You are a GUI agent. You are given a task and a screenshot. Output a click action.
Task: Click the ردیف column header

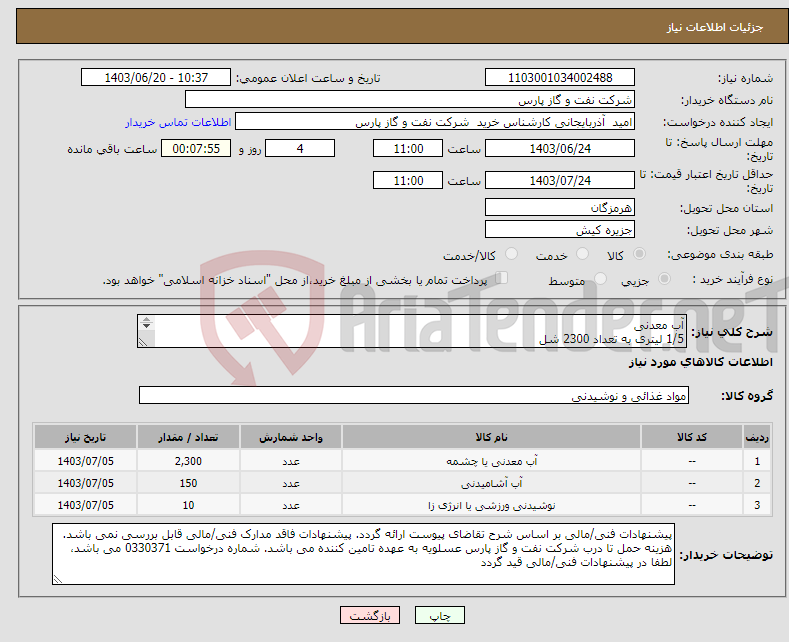pyautogui.click(x=757, y=437)
